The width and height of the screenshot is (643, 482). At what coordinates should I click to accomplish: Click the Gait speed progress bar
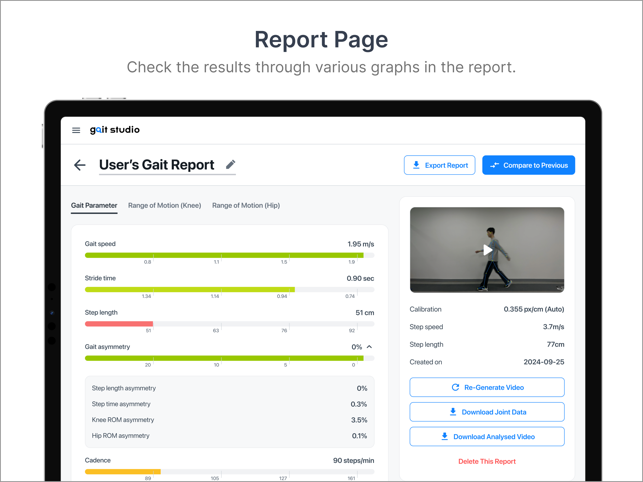[229, 255]
